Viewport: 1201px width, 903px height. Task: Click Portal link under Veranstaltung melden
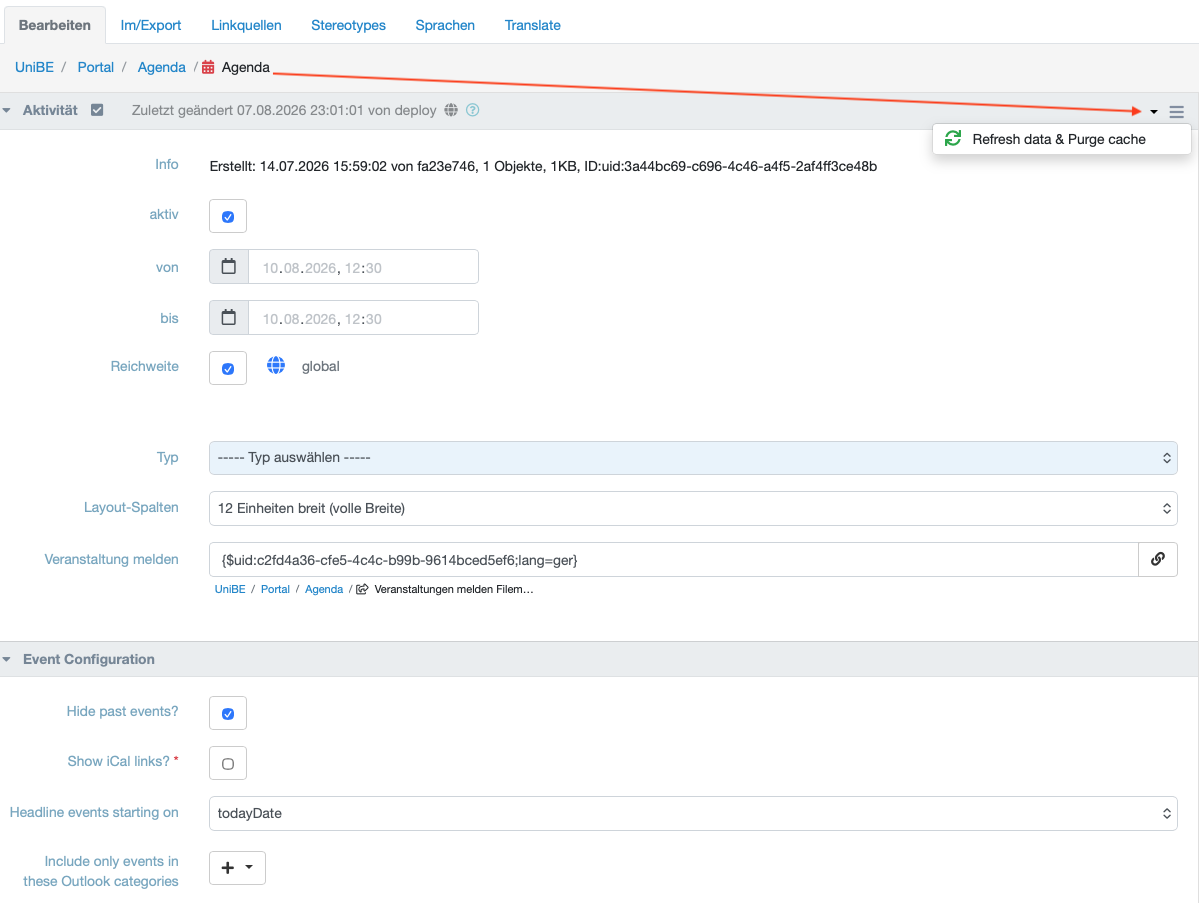coord(275,590)
